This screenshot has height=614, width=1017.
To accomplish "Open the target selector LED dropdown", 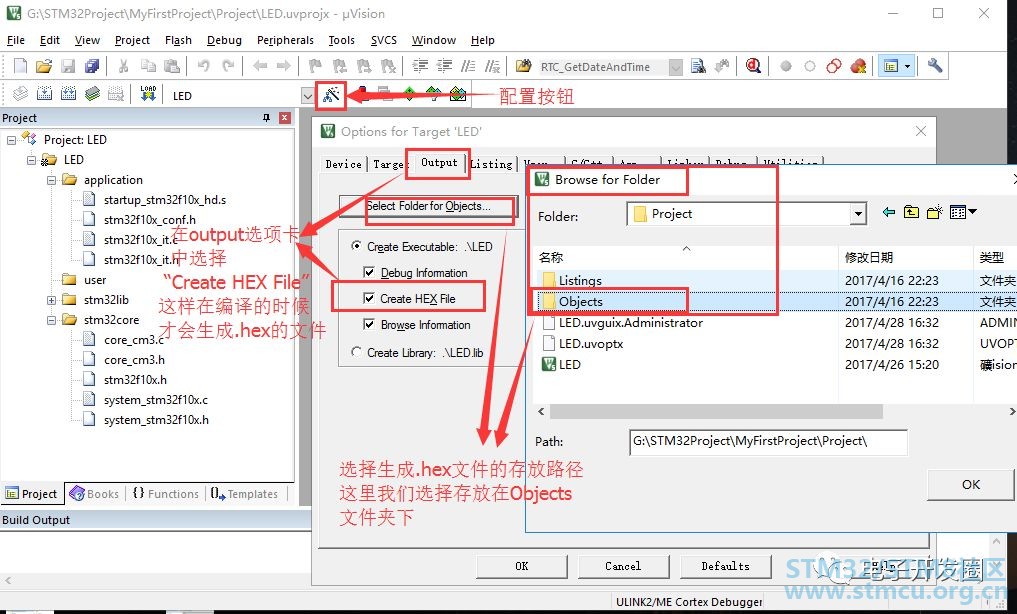I will click(x=307, y=96).
